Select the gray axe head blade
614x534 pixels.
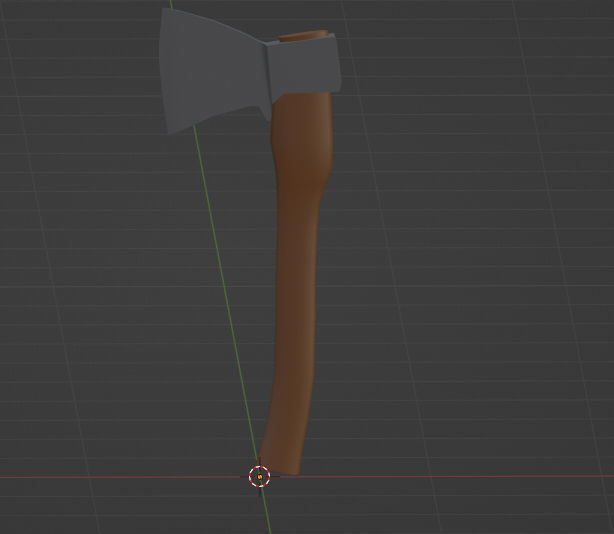pyautogui.click(x=213, y=72)
